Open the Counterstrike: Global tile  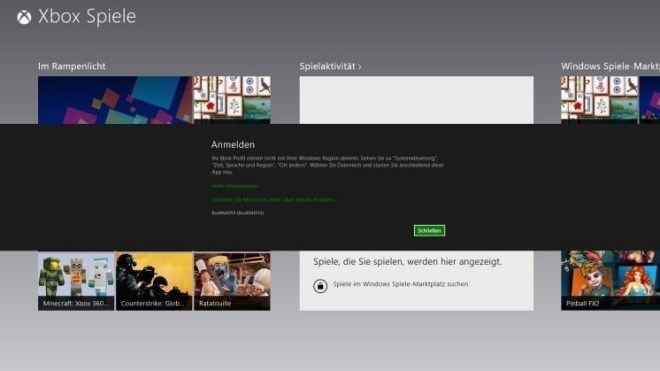point(154,281)
